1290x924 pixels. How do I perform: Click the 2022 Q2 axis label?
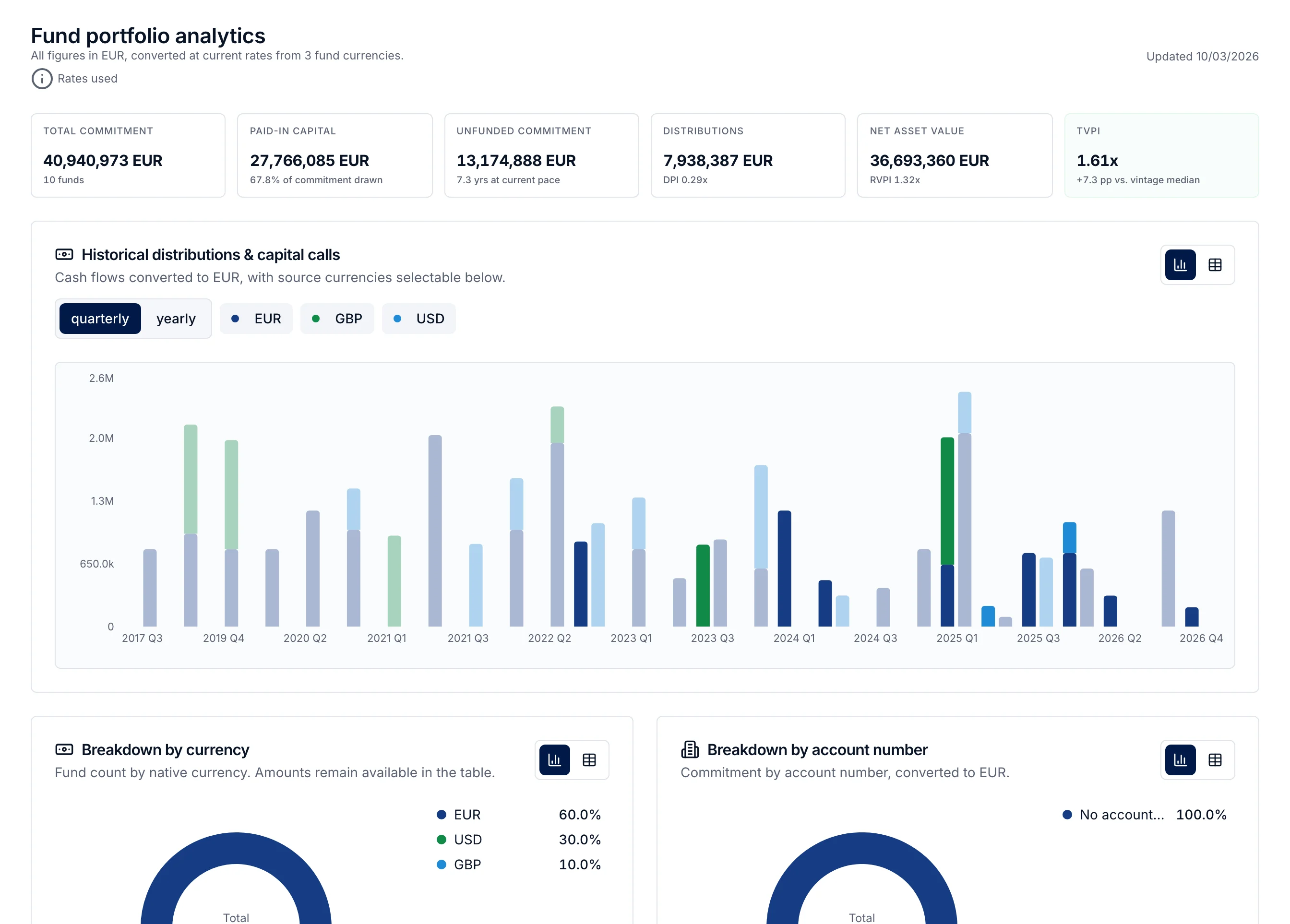(x=549, y=638)
